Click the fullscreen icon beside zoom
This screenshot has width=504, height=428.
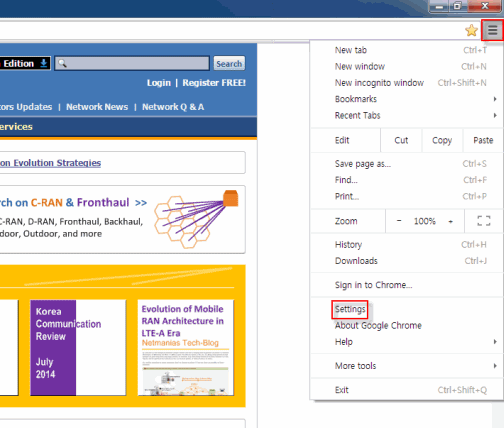(484, 221)
